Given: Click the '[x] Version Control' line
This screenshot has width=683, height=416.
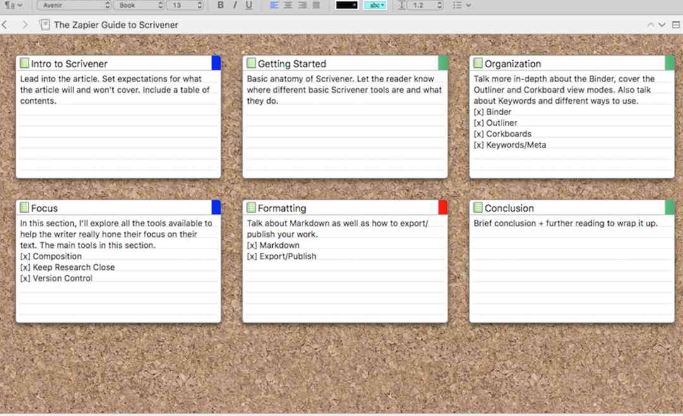Looking at the screenshot, I should coord(56,278).
